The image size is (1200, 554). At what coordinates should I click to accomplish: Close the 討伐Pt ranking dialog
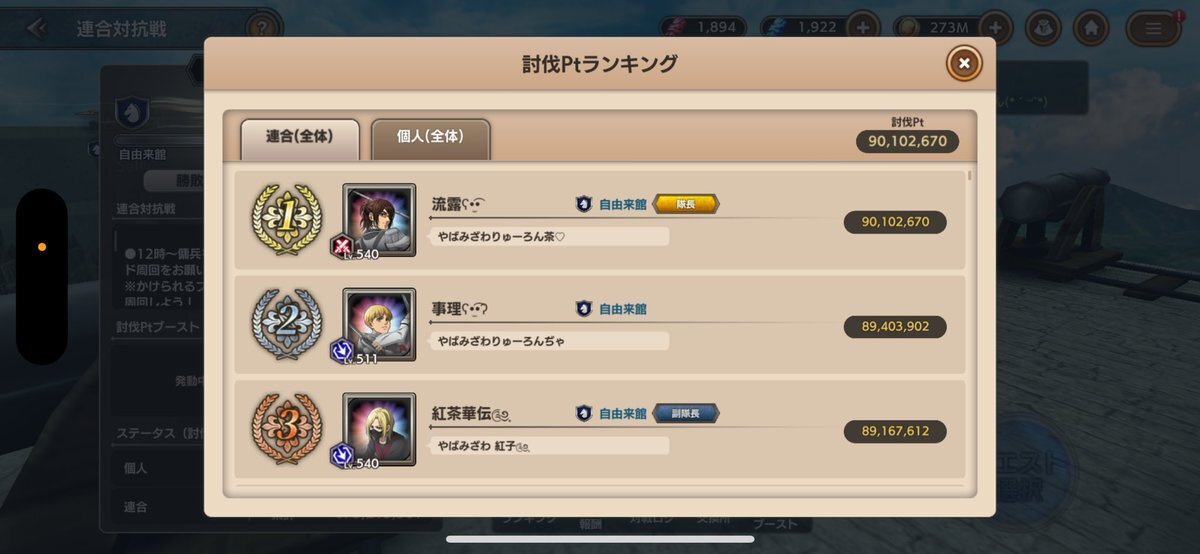(x=964, y=63)
